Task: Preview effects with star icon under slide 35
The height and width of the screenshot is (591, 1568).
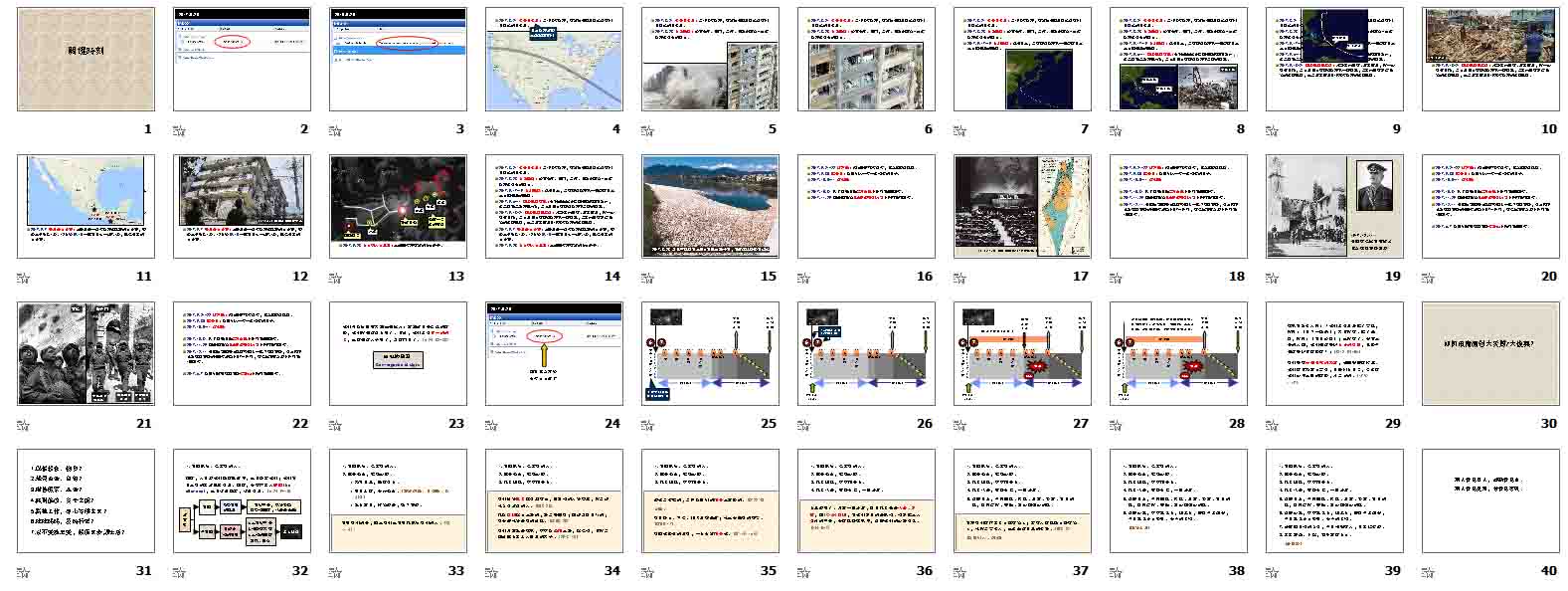Action: (647, 571)
